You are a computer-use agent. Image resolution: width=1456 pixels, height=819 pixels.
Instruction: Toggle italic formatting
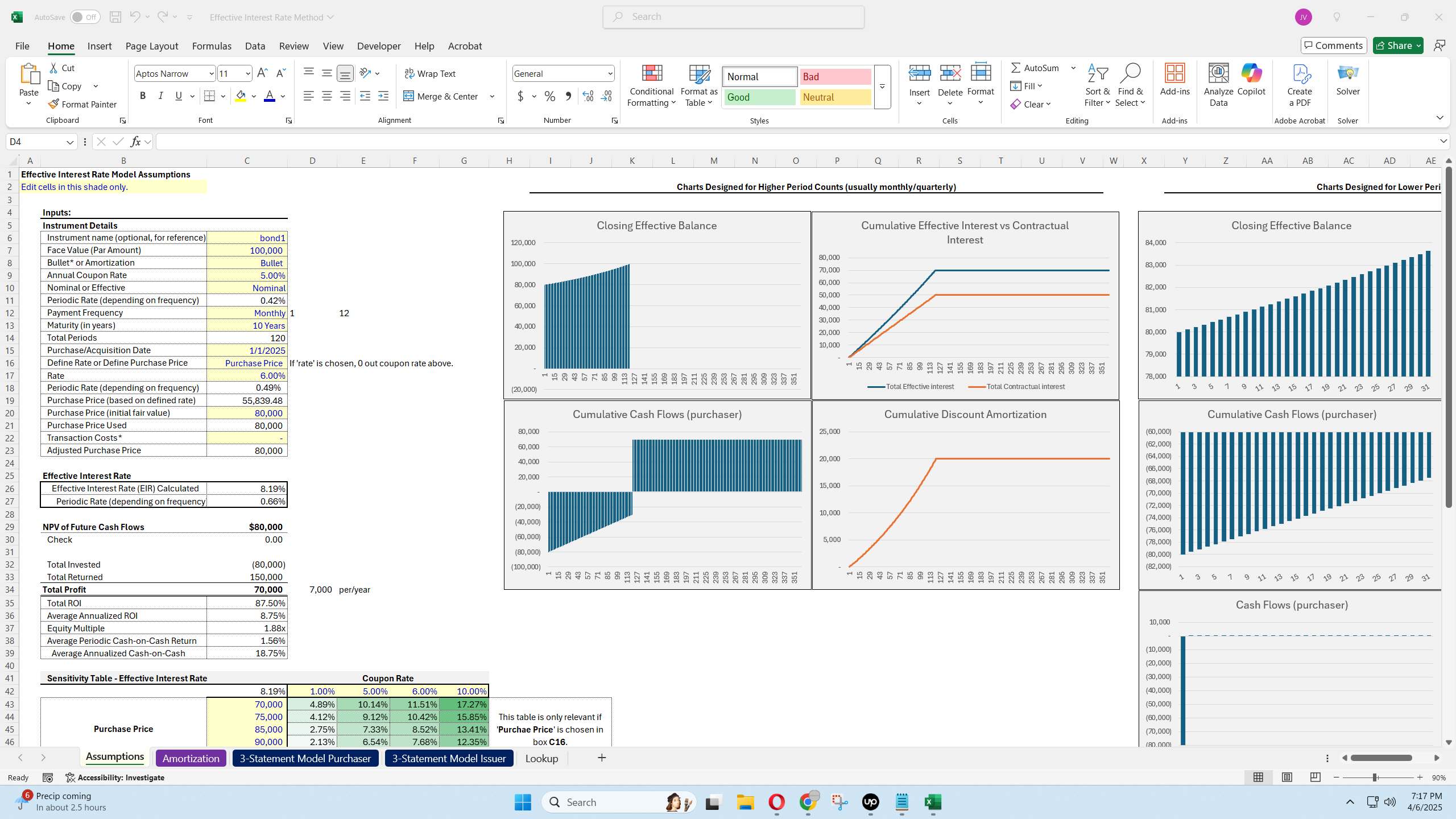(160, 95)
